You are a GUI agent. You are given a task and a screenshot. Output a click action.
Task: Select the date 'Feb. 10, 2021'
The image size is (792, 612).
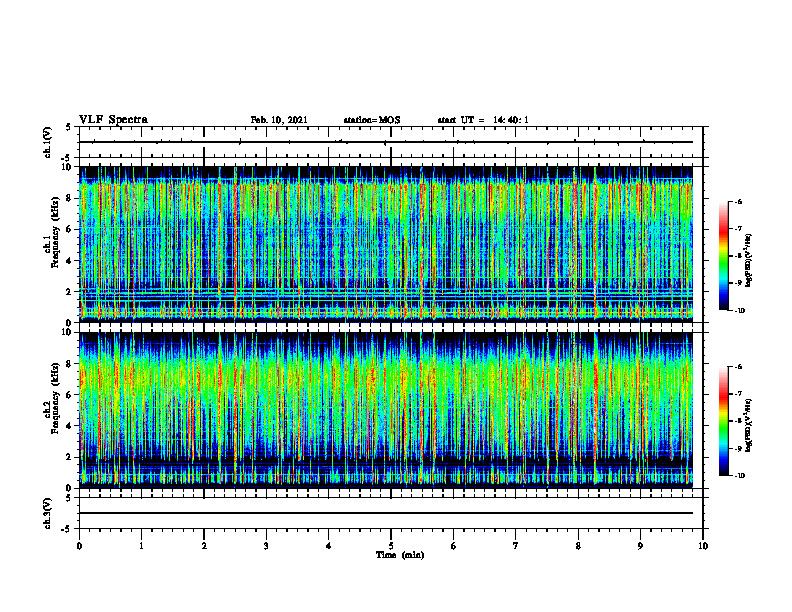point(279,120)
